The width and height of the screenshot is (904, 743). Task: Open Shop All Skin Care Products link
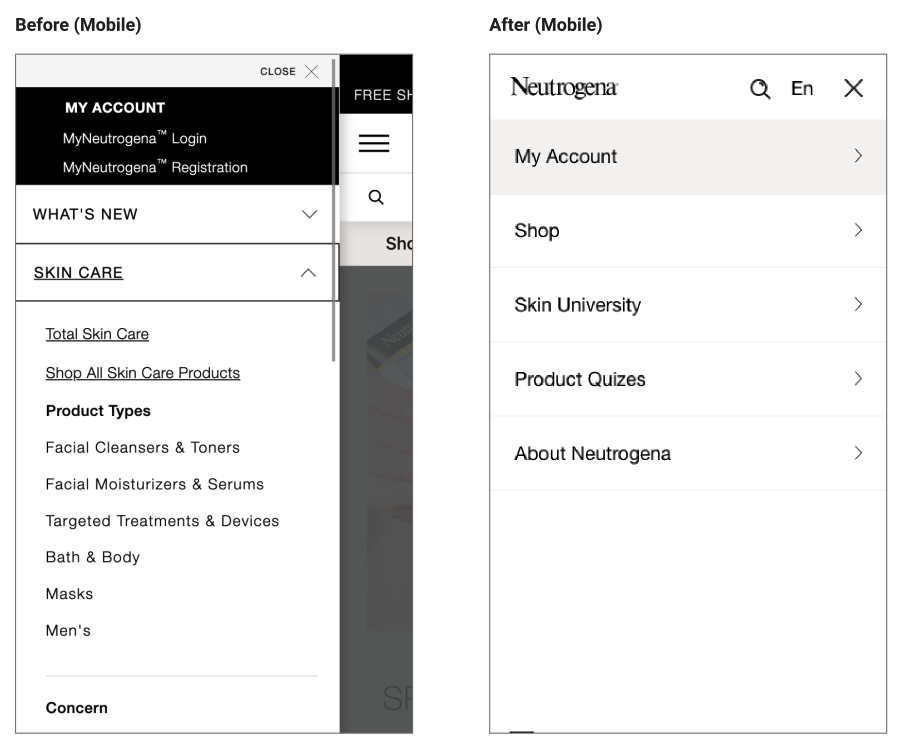click(143, 373)
